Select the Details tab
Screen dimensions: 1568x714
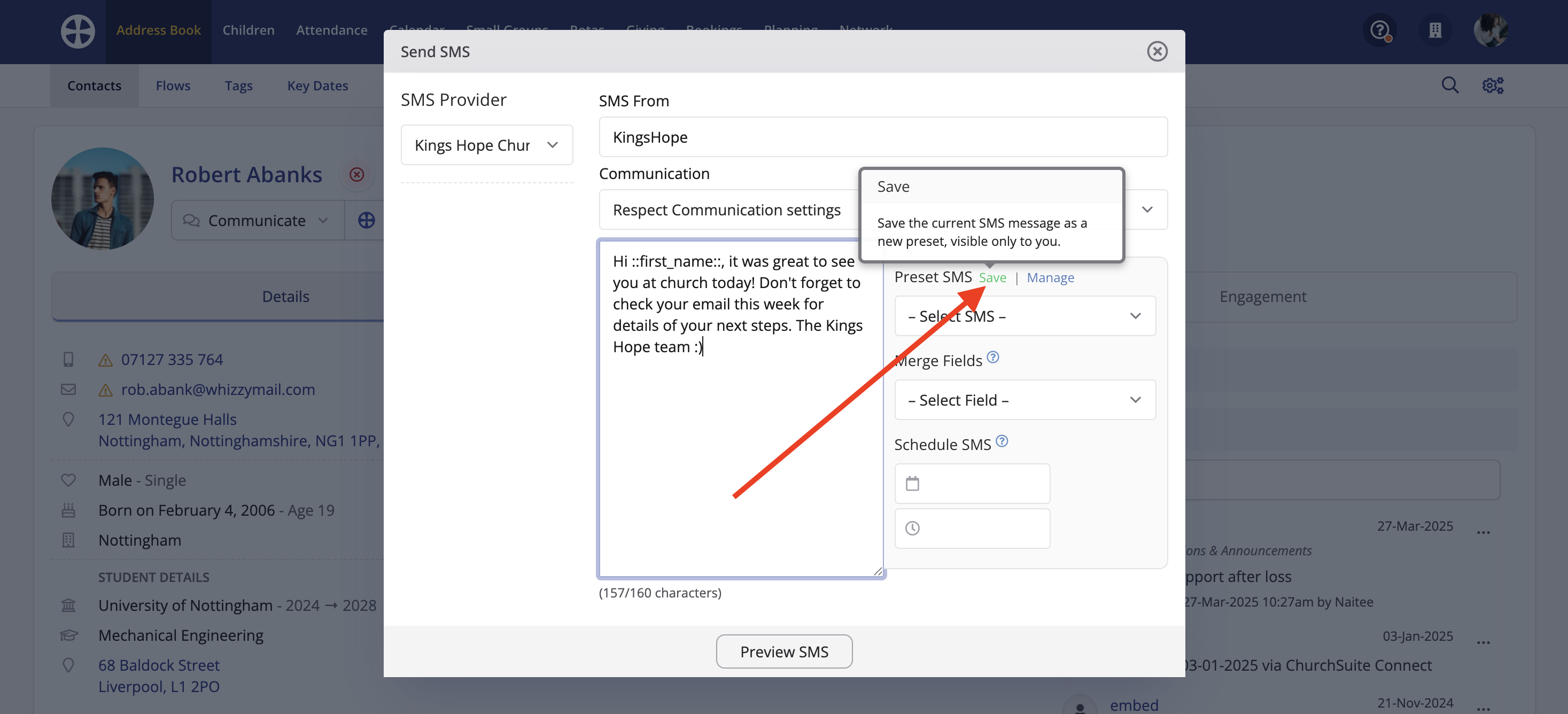pyautogui.click(x=285, y=297)
